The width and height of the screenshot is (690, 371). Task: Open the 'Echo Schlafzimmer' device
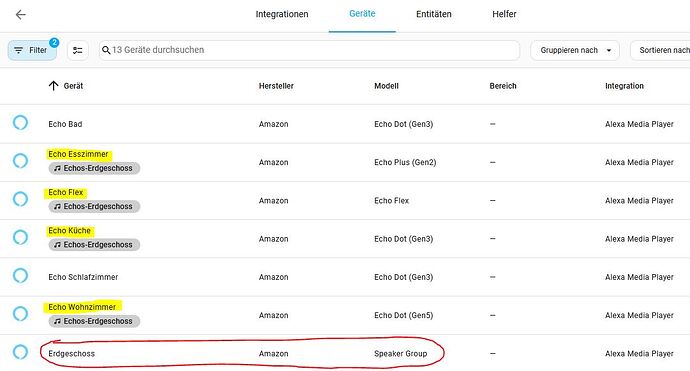point(83,277)
